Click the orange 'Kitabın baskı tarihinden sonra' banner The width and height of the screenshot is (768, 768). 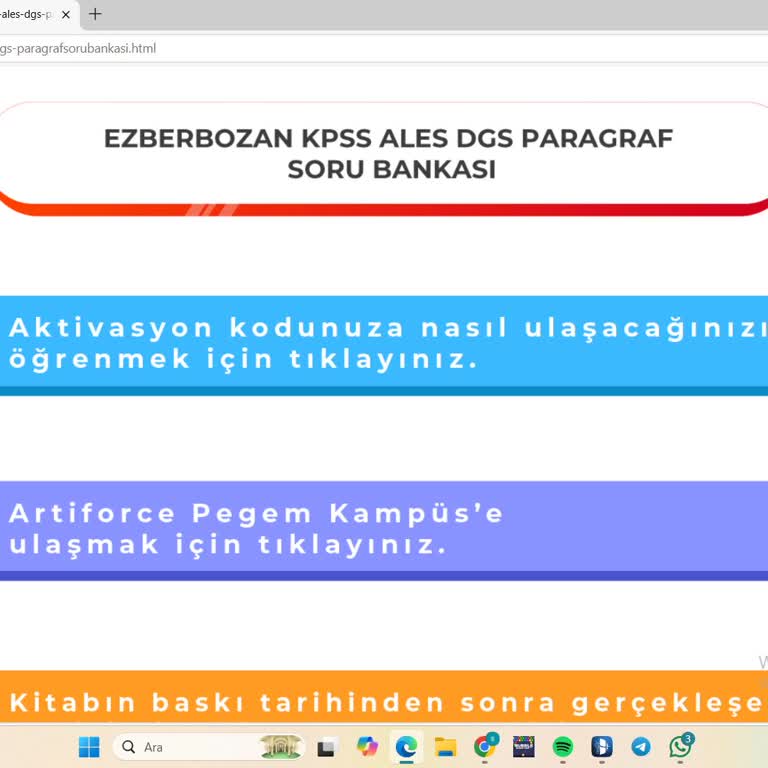(384, 697)
